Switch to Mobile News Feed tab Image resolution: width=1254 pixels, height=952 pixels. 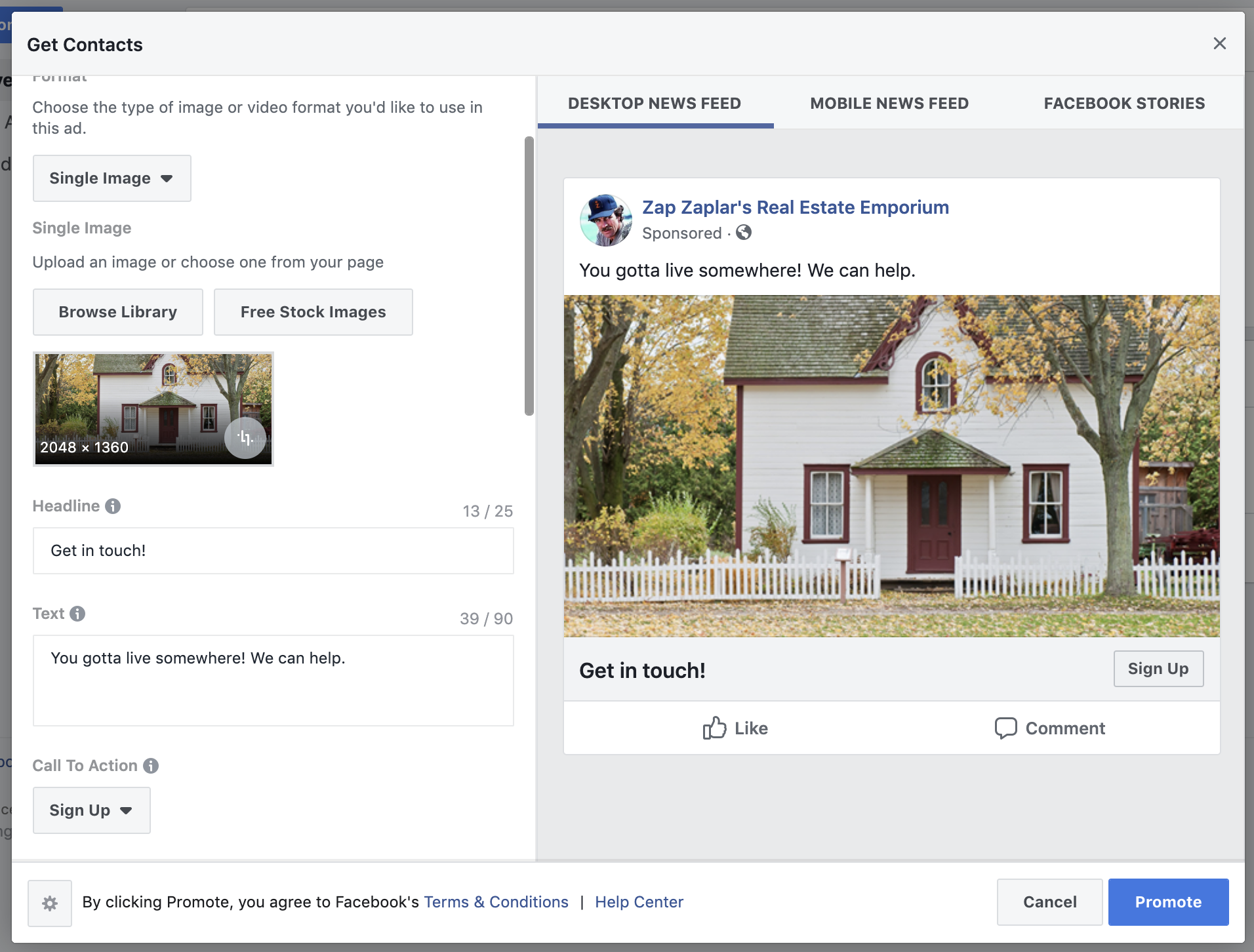889,104
